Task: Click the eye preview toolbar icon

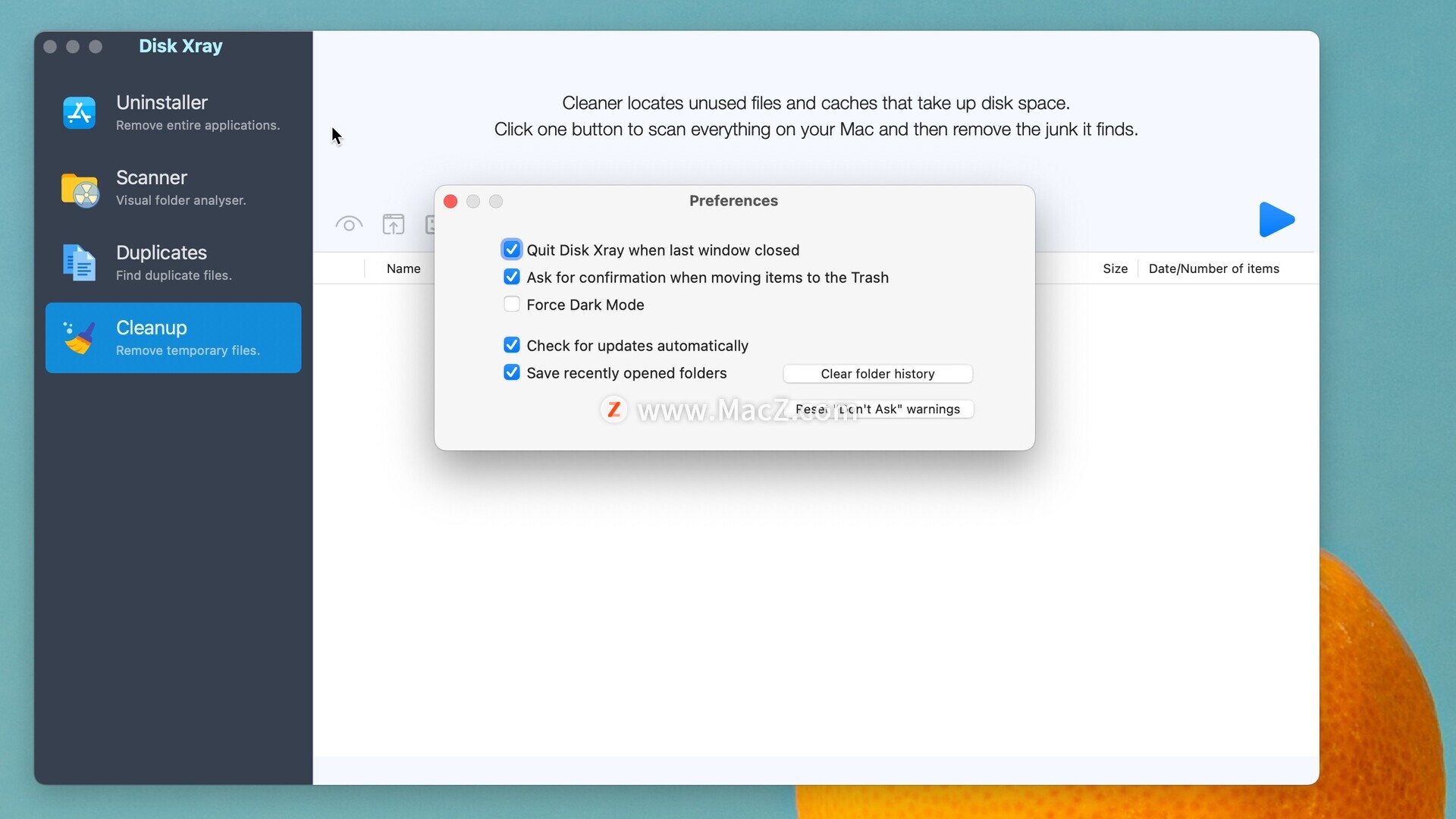Action: pyautogui.click(x=349, y=224)
